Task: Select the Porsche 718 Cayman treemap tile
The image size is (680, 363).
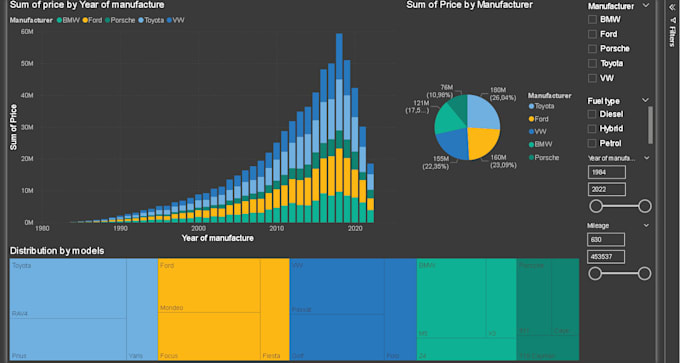Action: click(x=548, y=347)
